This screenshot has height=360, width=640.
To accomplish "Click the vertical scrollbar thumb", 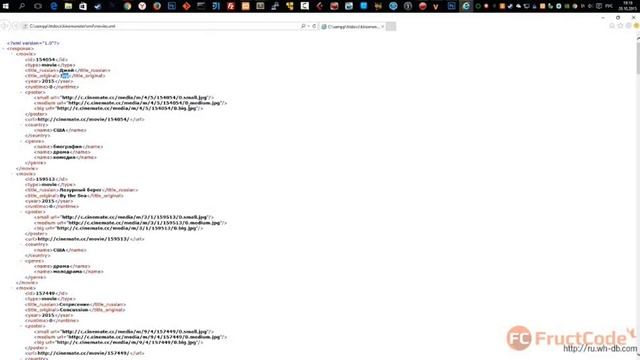I will pyautogui.click(x=637, y=57).
